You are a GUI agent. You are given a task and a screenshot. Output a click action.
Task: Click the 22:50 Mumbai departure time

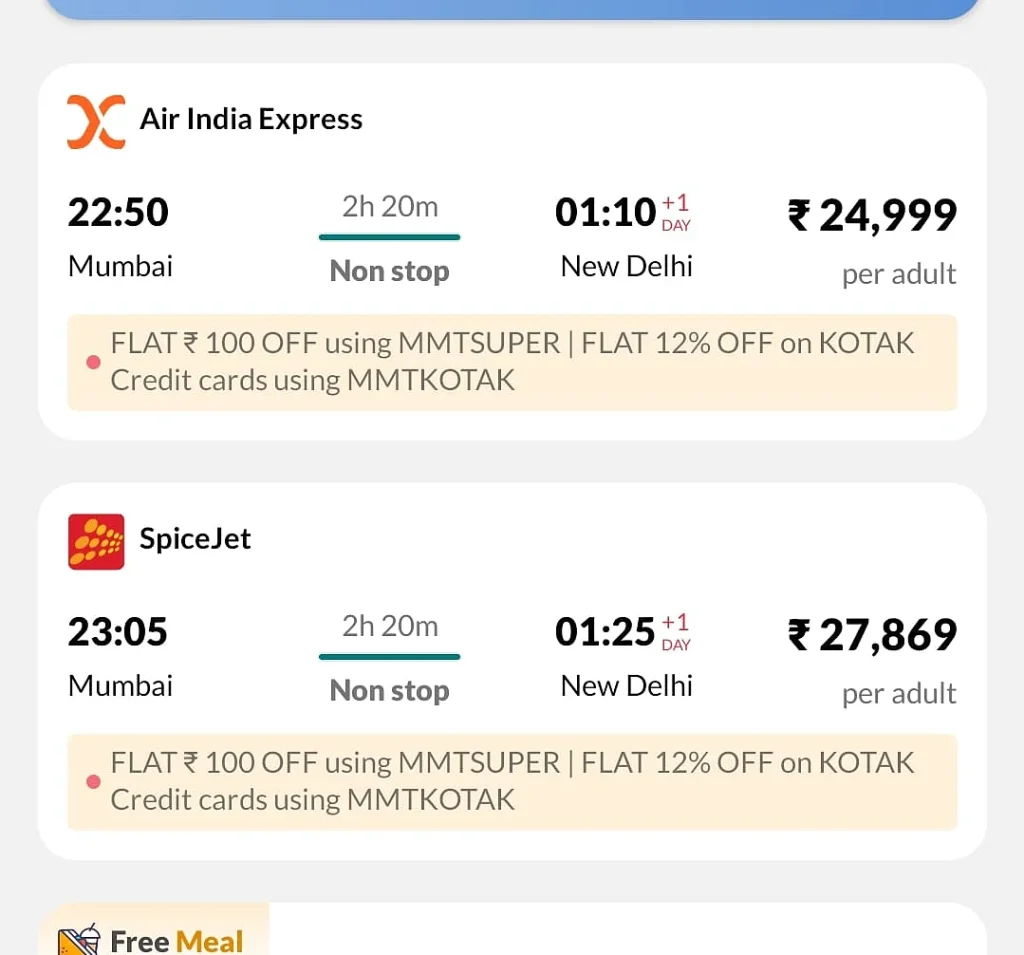click(x=118, y=213)
